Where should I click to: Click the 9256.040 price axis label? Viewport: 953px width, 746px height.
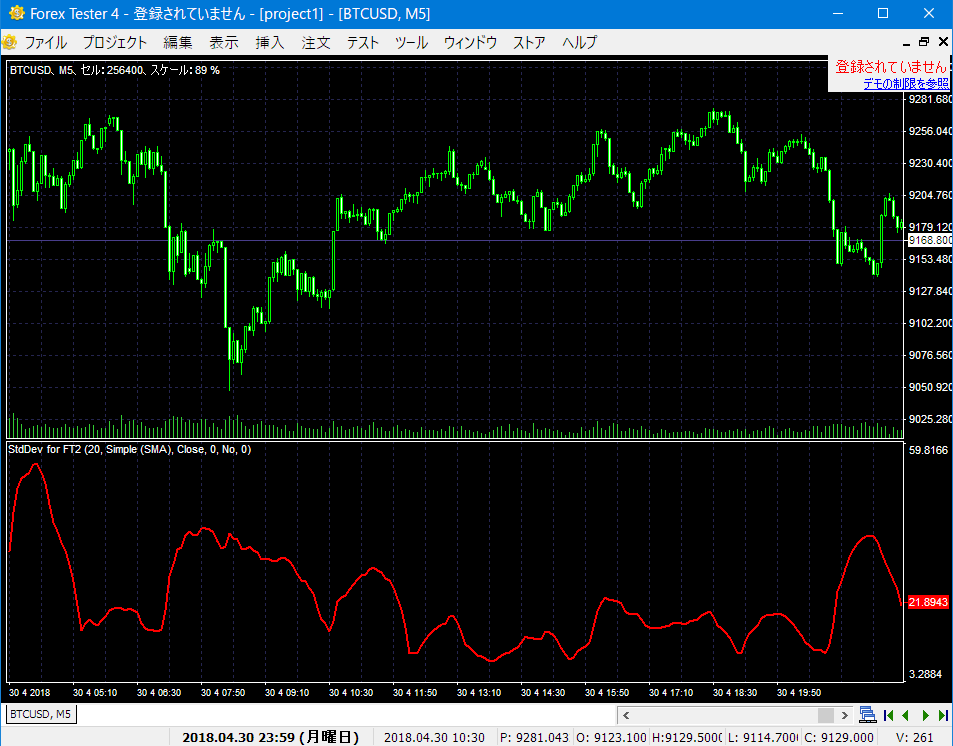[x=930, y=131]
